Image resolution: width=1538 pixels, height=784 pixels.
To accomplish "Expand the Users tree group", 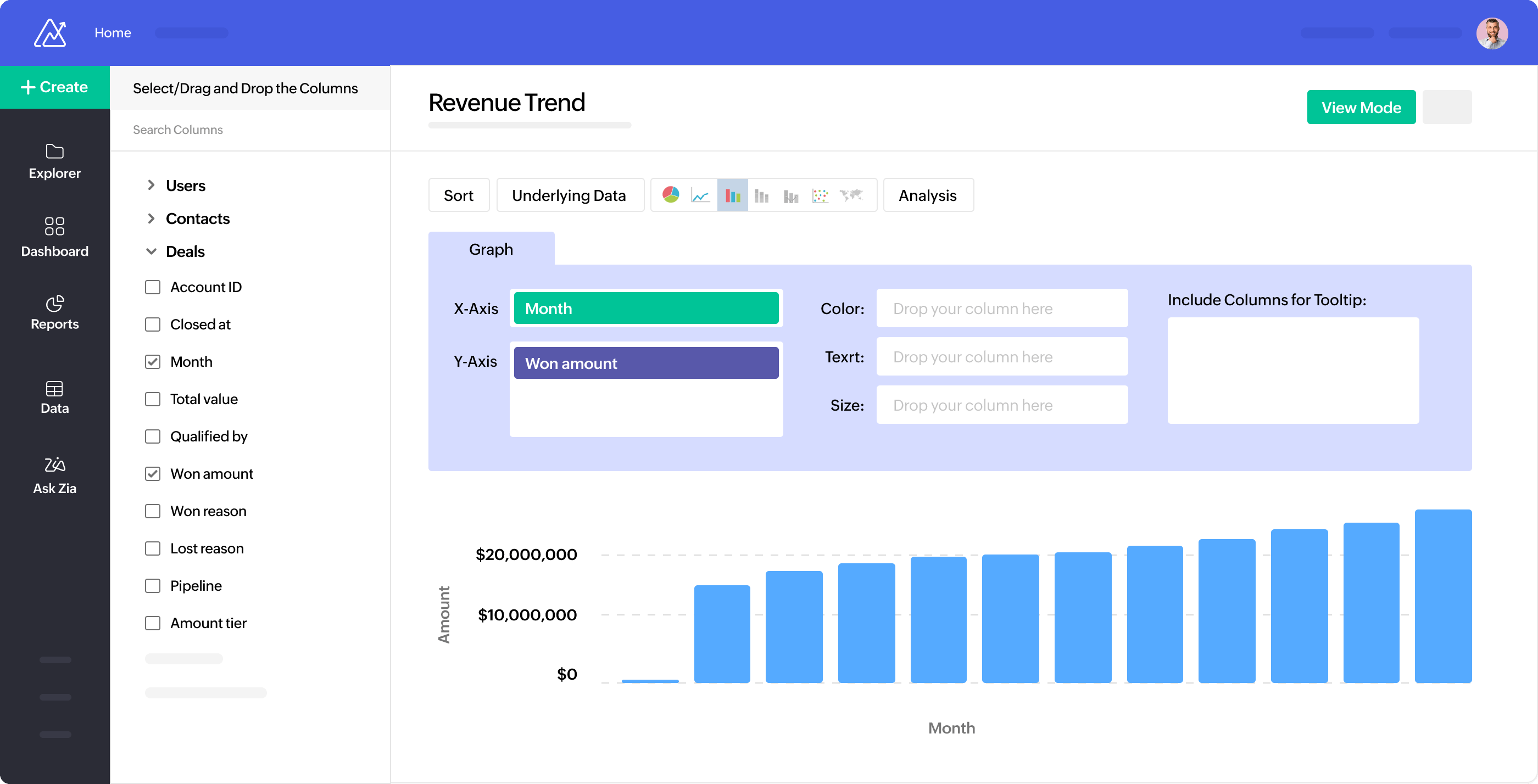I will 151,186.
